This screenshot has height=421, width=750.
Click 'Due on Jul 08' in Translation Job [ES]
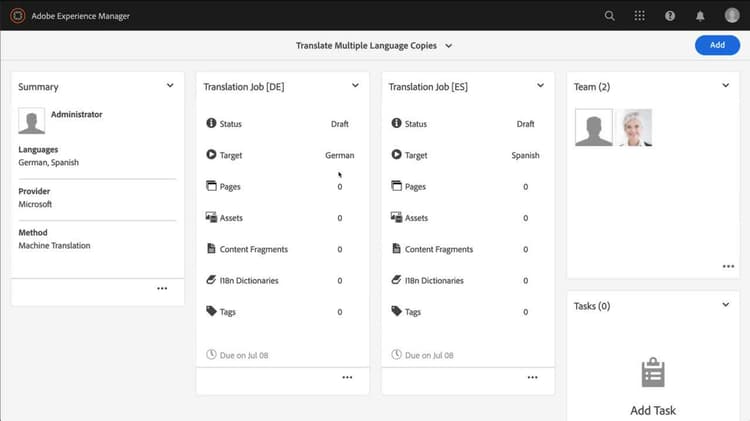pos(429,355)
